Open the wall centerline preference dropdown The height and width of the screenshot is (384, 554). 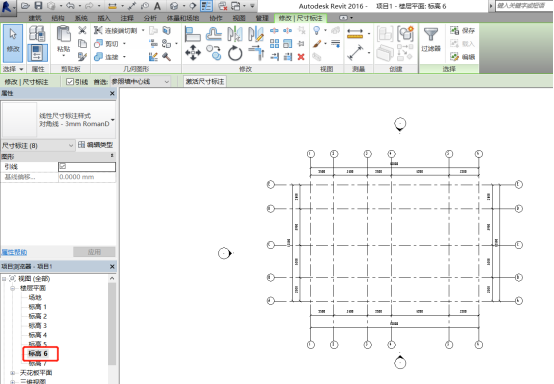tap(140, 82)
